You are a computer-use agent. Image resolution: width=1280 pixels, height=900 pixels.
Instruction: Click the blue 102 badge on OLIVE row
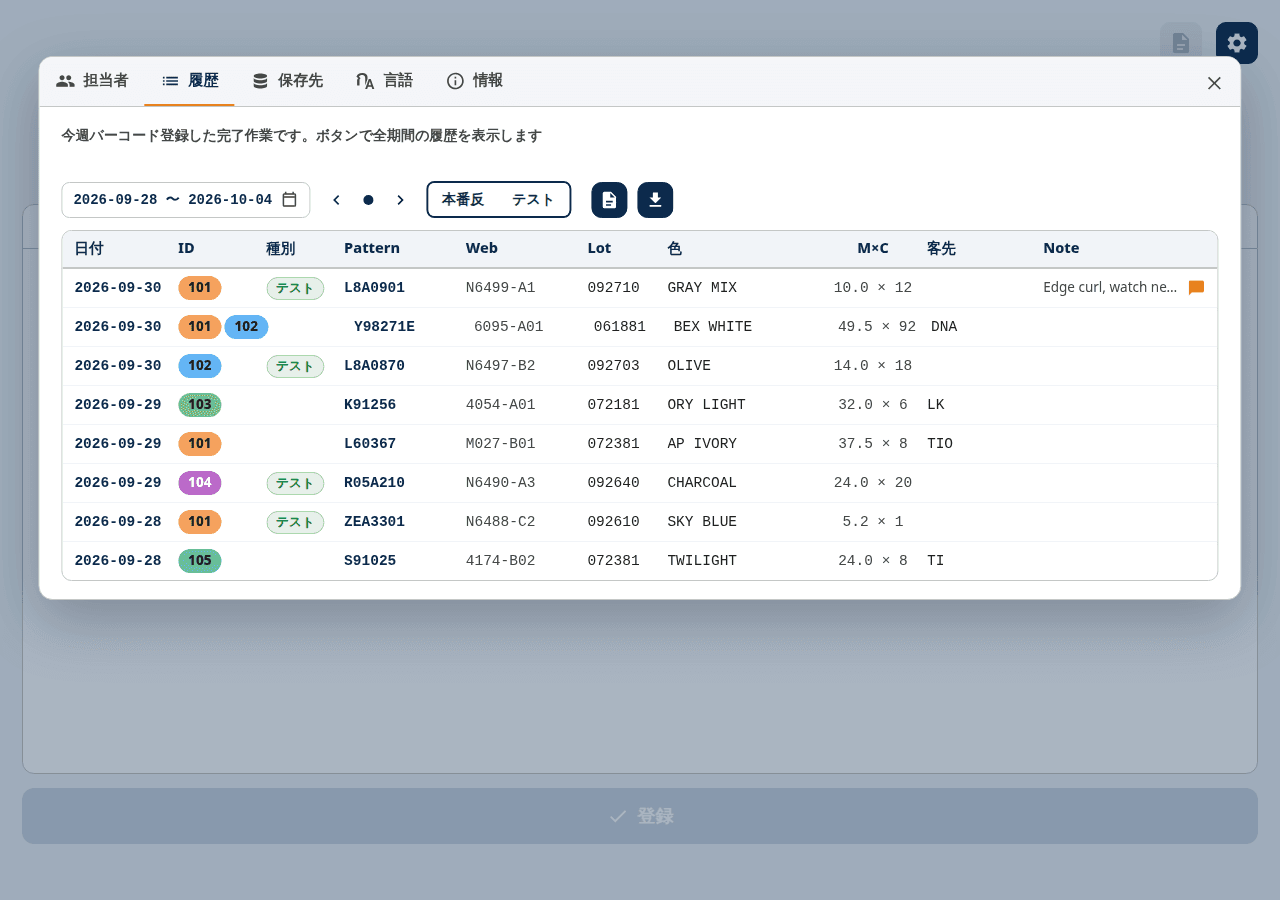tap(200, 366)
